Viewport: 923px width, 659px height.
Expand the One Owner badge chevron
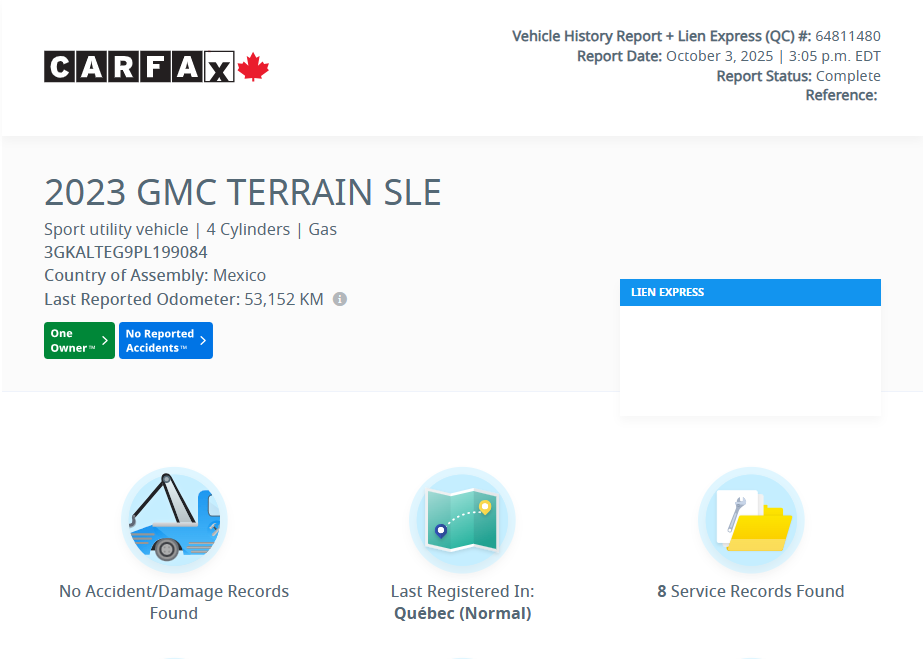point(105,340)
